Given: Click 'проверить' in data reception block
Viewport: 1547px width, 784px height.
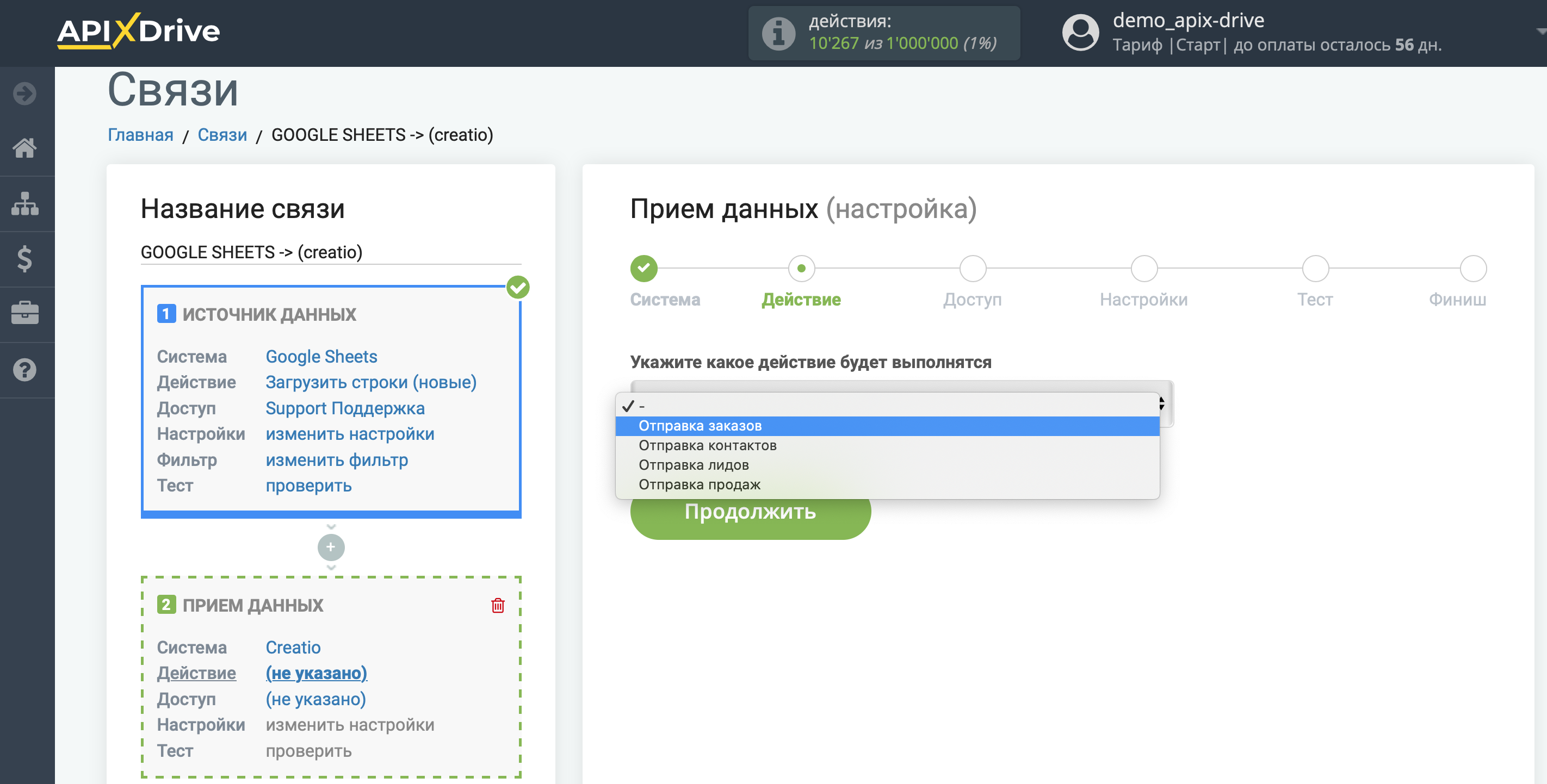Looking at the screenshot, I should [308, 751].
